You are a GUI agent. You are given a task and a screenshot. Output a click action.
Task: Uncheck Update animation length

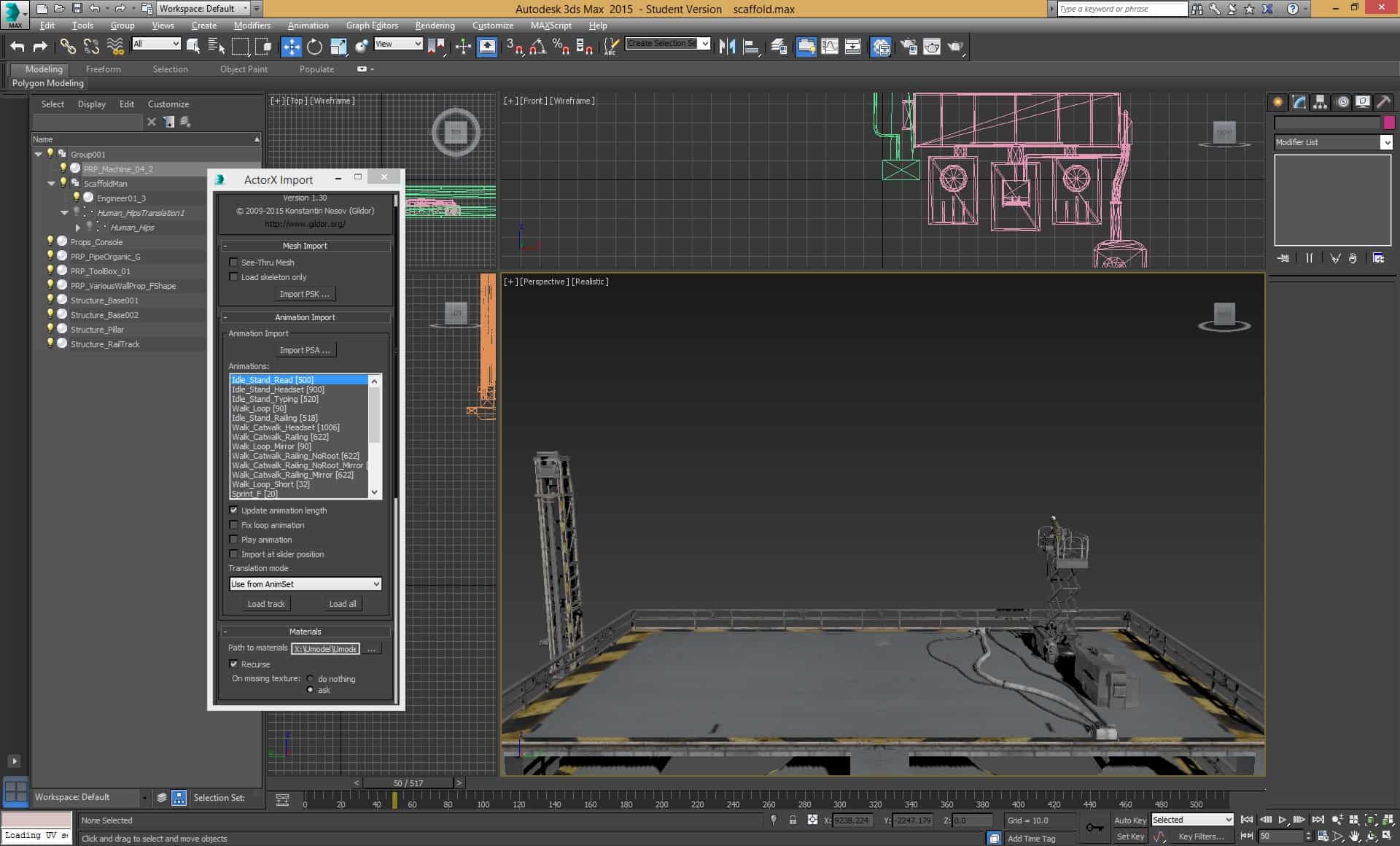pyautogui.click(x=233, y=511)
